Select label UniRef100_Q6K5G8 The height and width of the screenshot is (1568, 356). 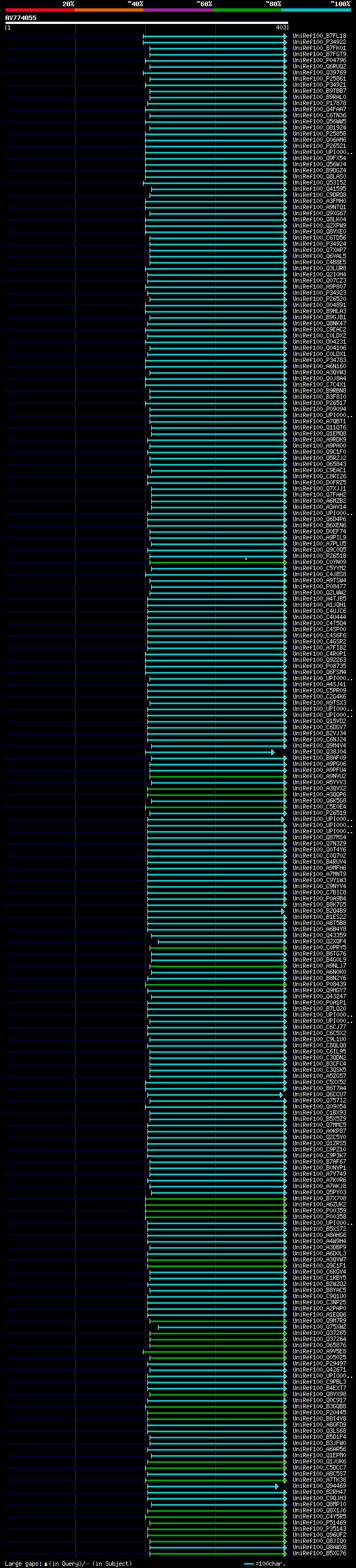[x=319, y=801]
